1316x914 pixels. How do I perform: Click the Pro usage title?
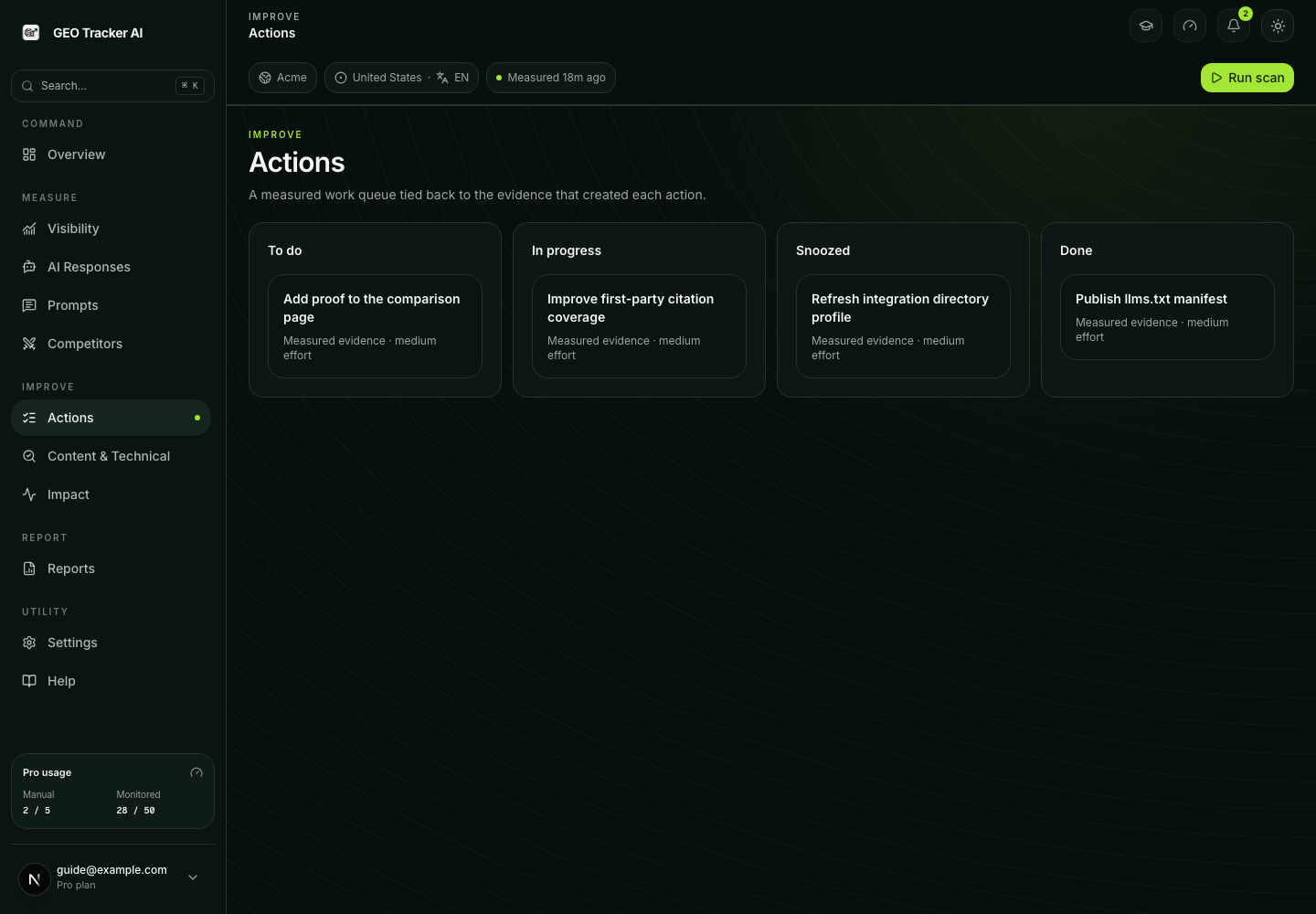pyautogui.click(x=47, y=772)
